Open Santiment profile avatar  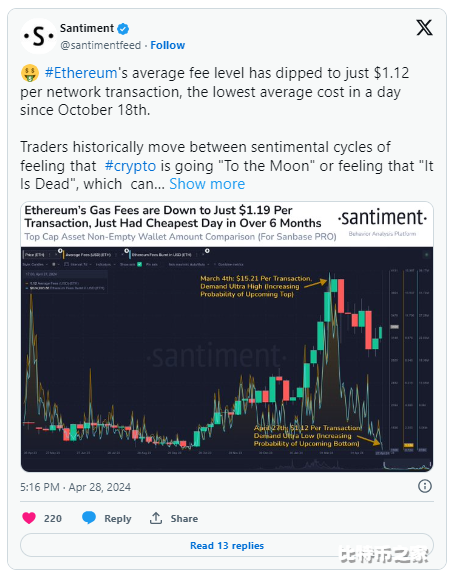(38, 36)
